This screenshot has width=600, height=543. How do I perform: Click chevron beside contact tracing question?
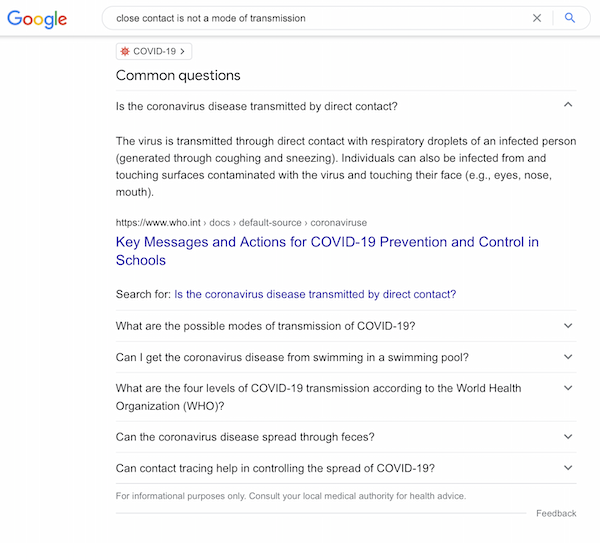tap(568, 467)
